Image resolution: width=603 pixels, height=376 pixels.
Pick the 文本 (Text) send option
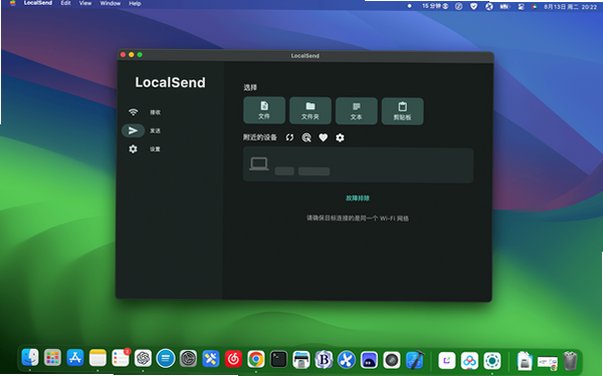point(356,111)
